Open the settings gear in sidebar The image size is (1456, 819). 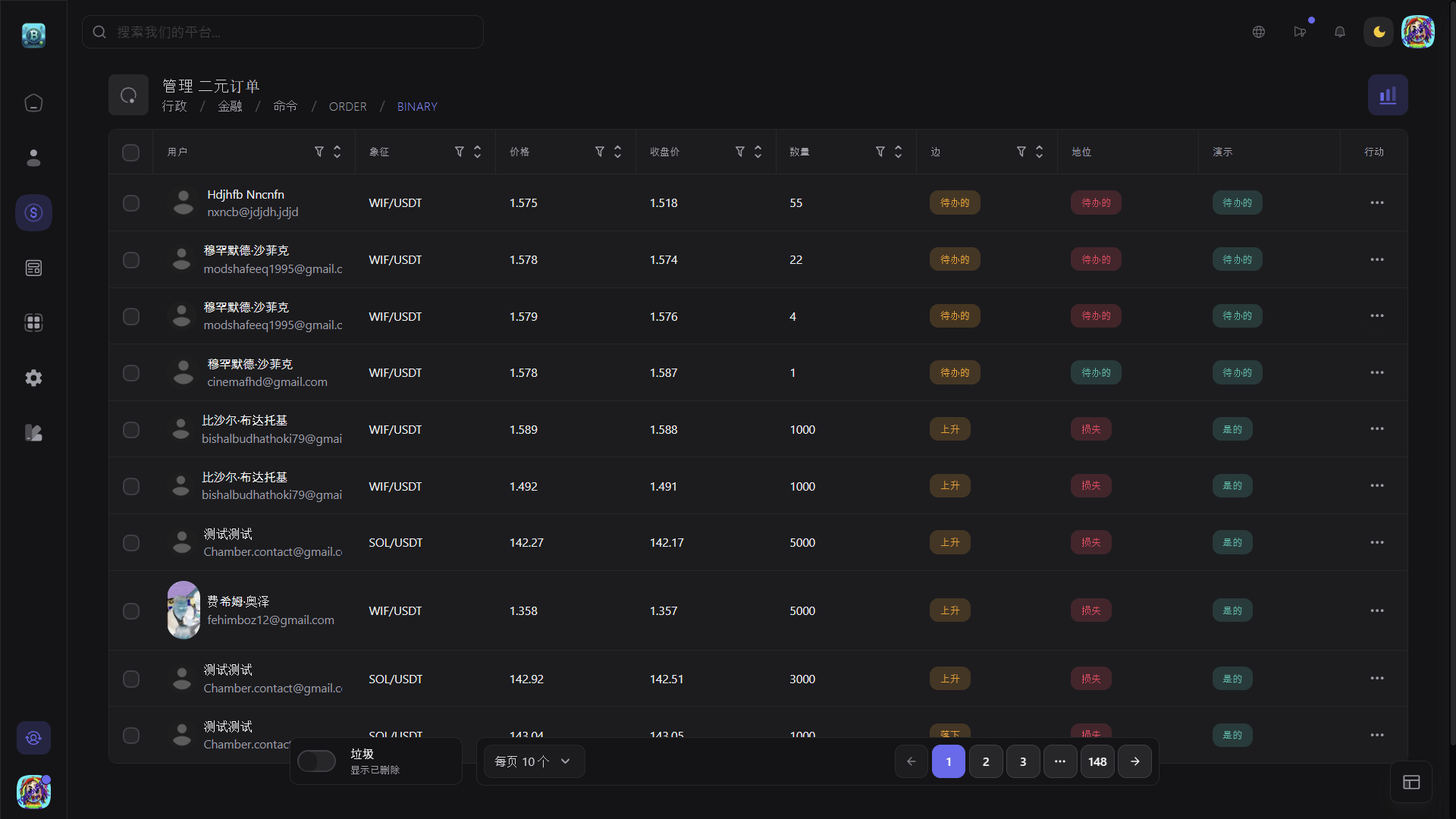pos(33,378)
